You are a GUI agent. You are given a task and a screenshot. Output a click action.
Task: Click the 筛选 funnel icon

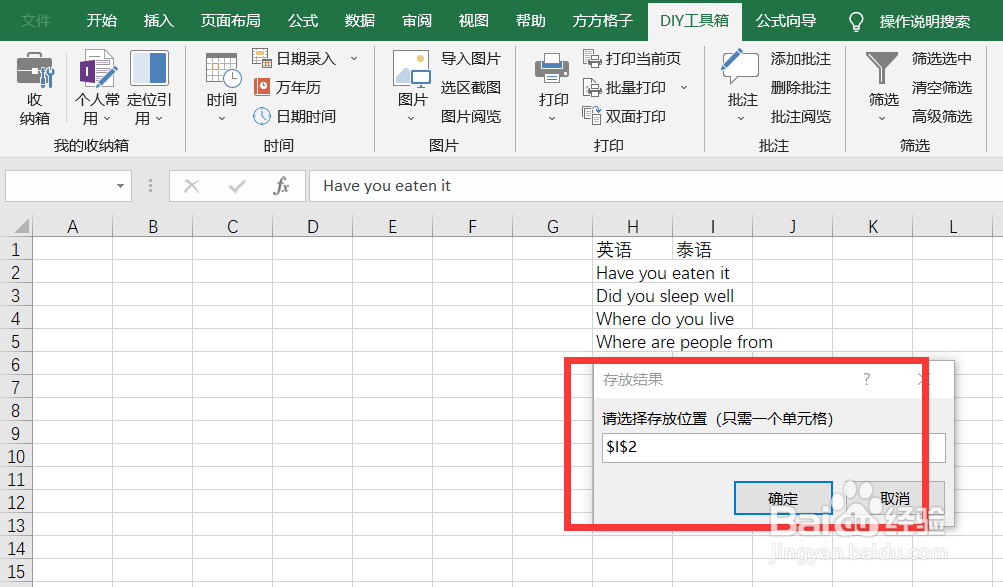tap(882, 68)
